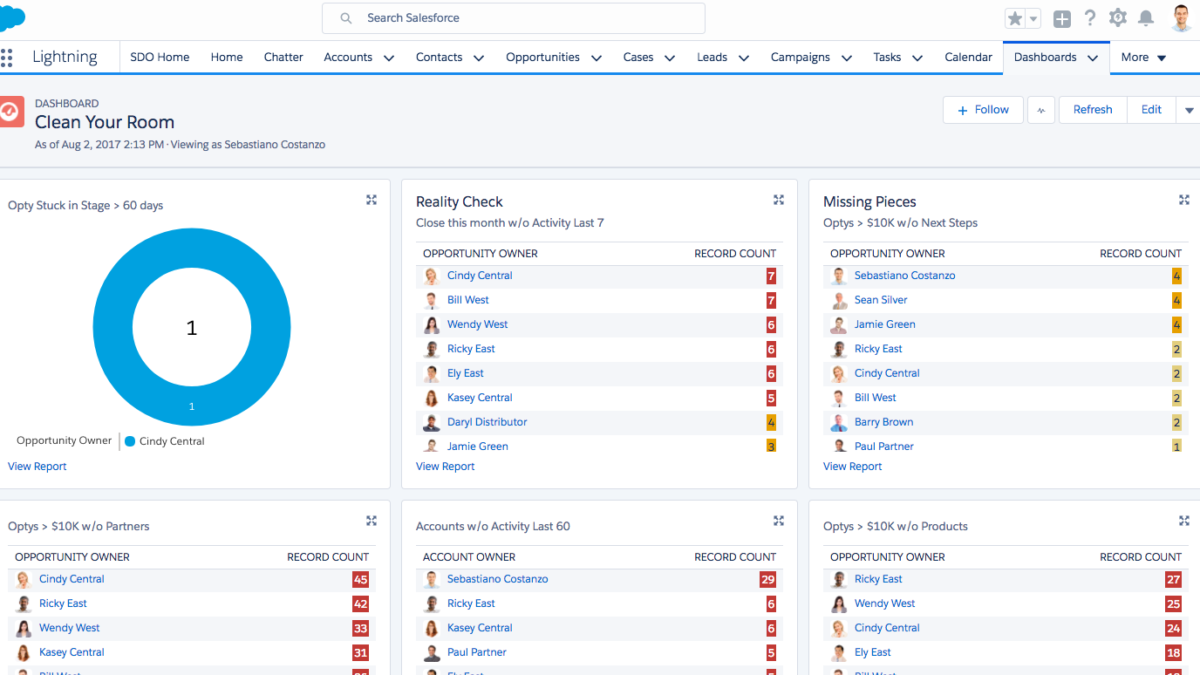Click Sean Silver's avatar in Missing Pieces
The image size is (1200, 675).
coord(839,300)
